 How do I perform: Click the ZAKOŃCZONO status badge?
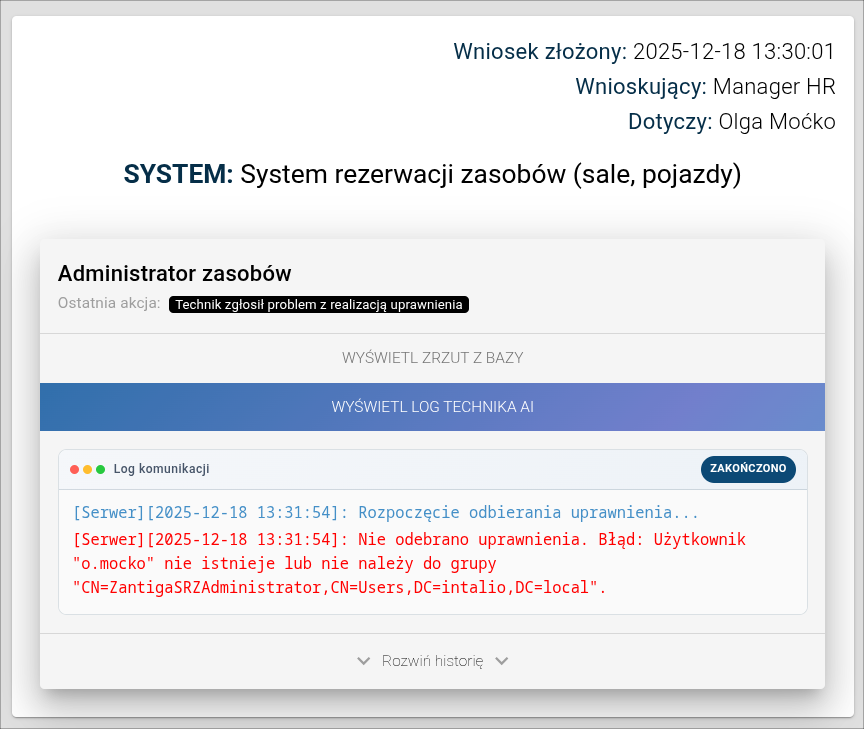click(x=748, y=468)
